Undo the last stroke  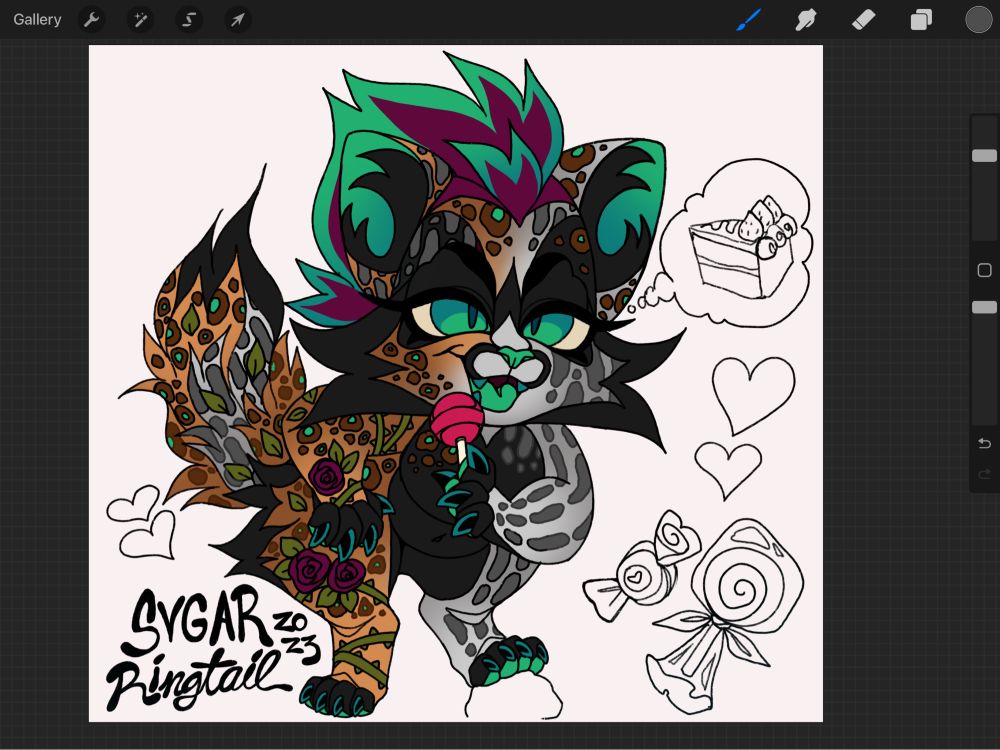984,443
